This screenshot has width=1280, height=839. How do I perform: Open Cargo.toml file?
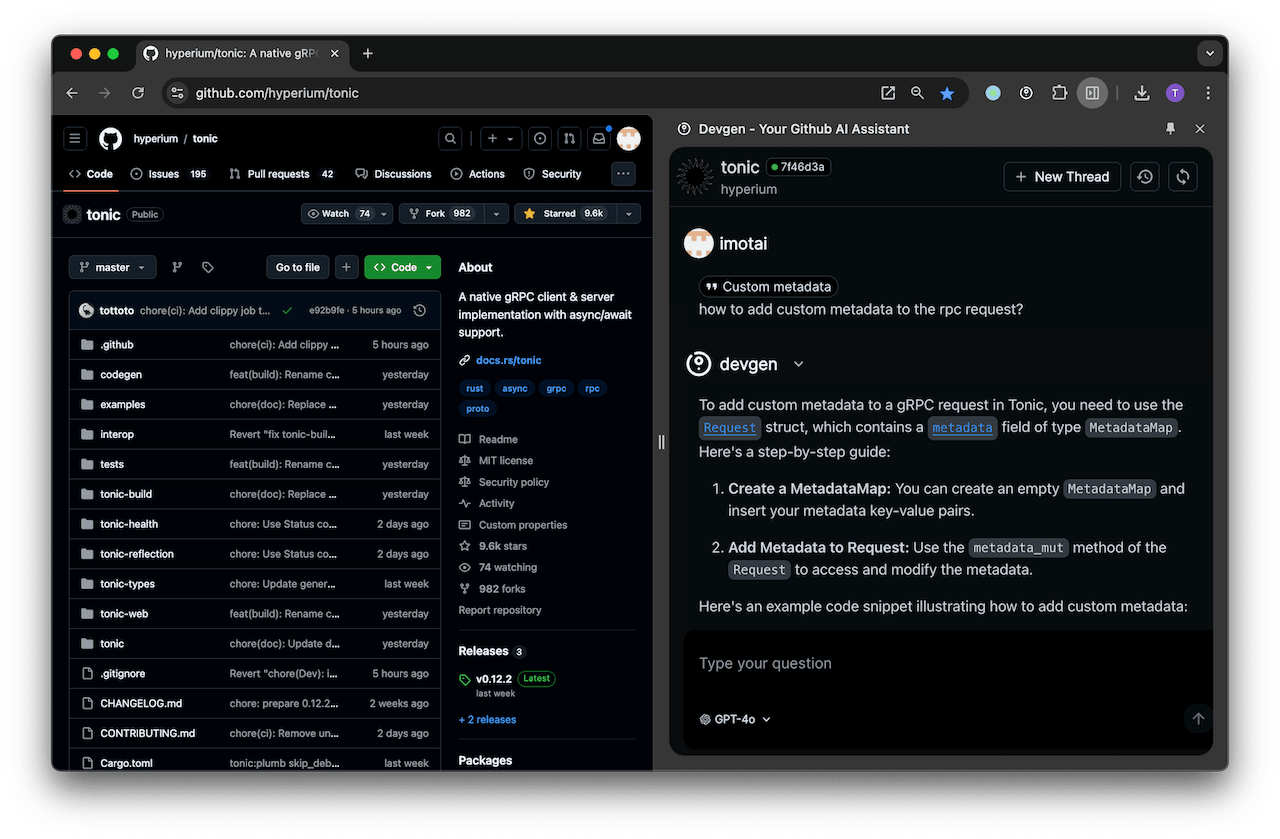(x=126, y=763)
